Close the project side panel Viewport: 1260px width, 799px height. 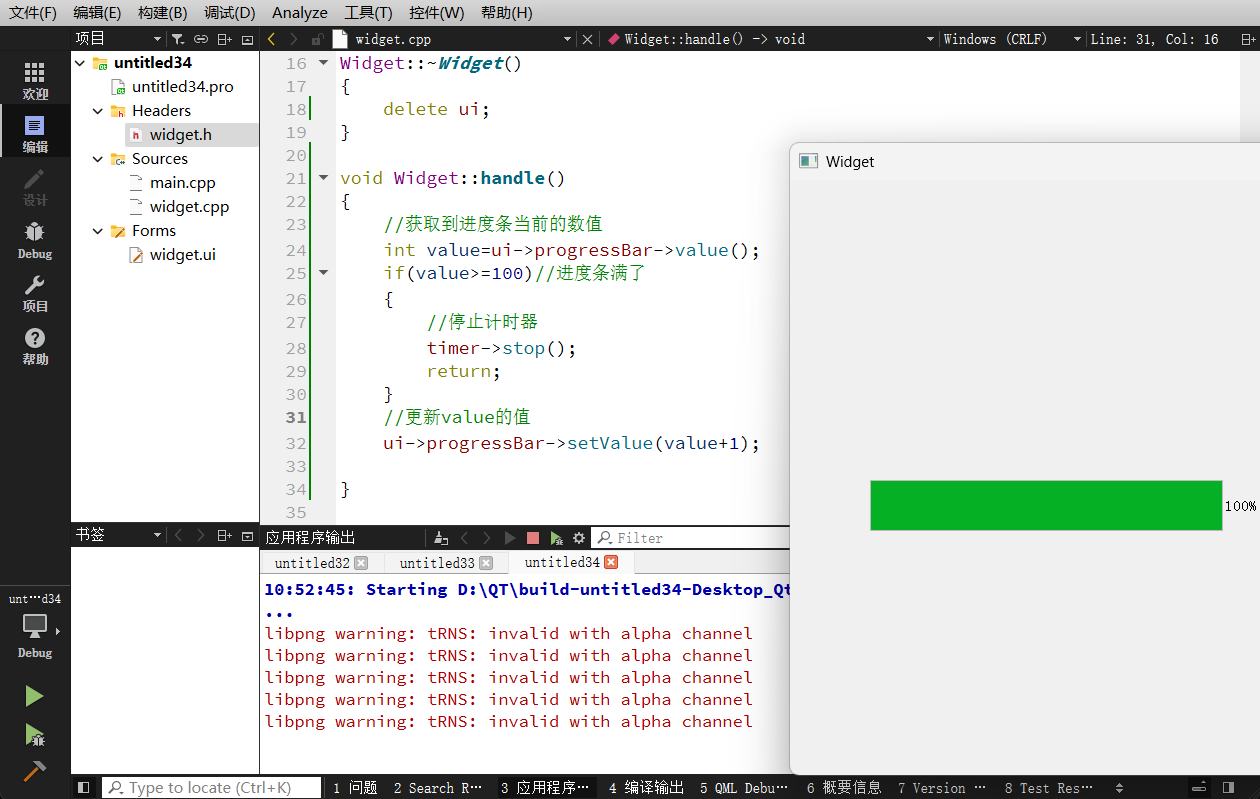(x=247, y=39)
